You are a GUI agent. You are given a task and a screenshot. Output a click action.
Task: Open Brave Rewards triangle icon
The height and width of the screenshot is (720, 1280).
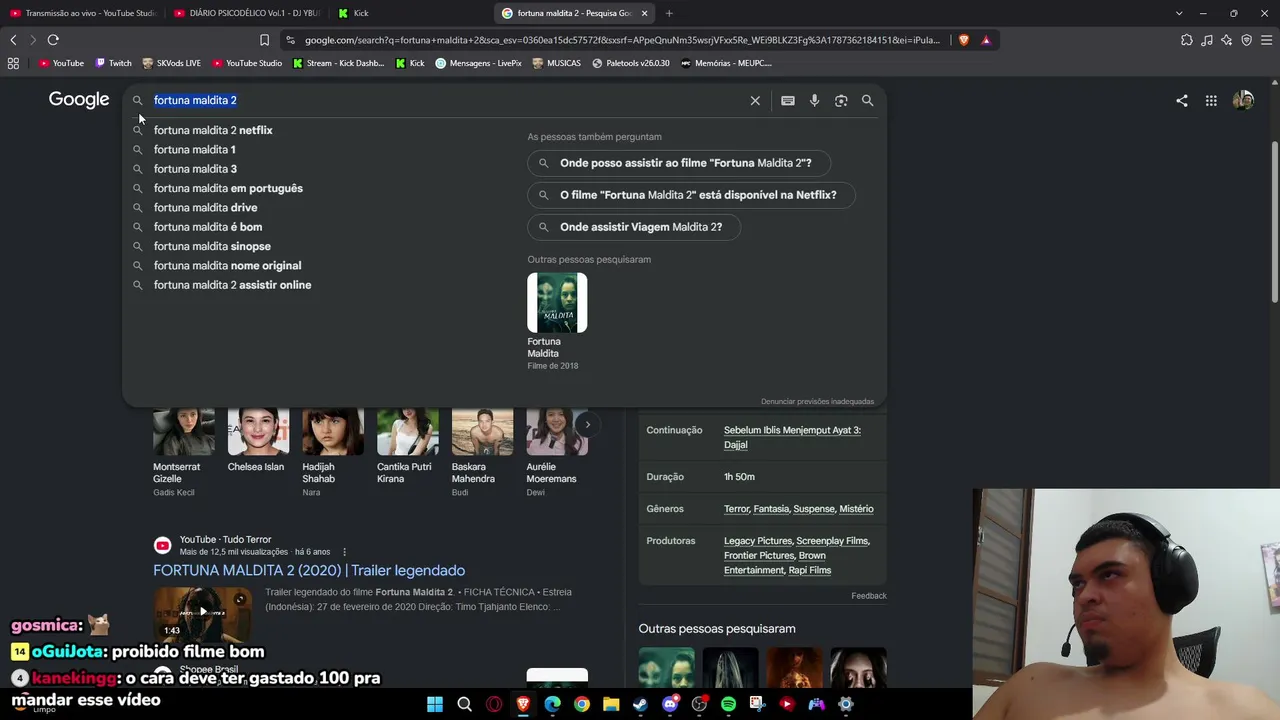(x=986, y=40)
